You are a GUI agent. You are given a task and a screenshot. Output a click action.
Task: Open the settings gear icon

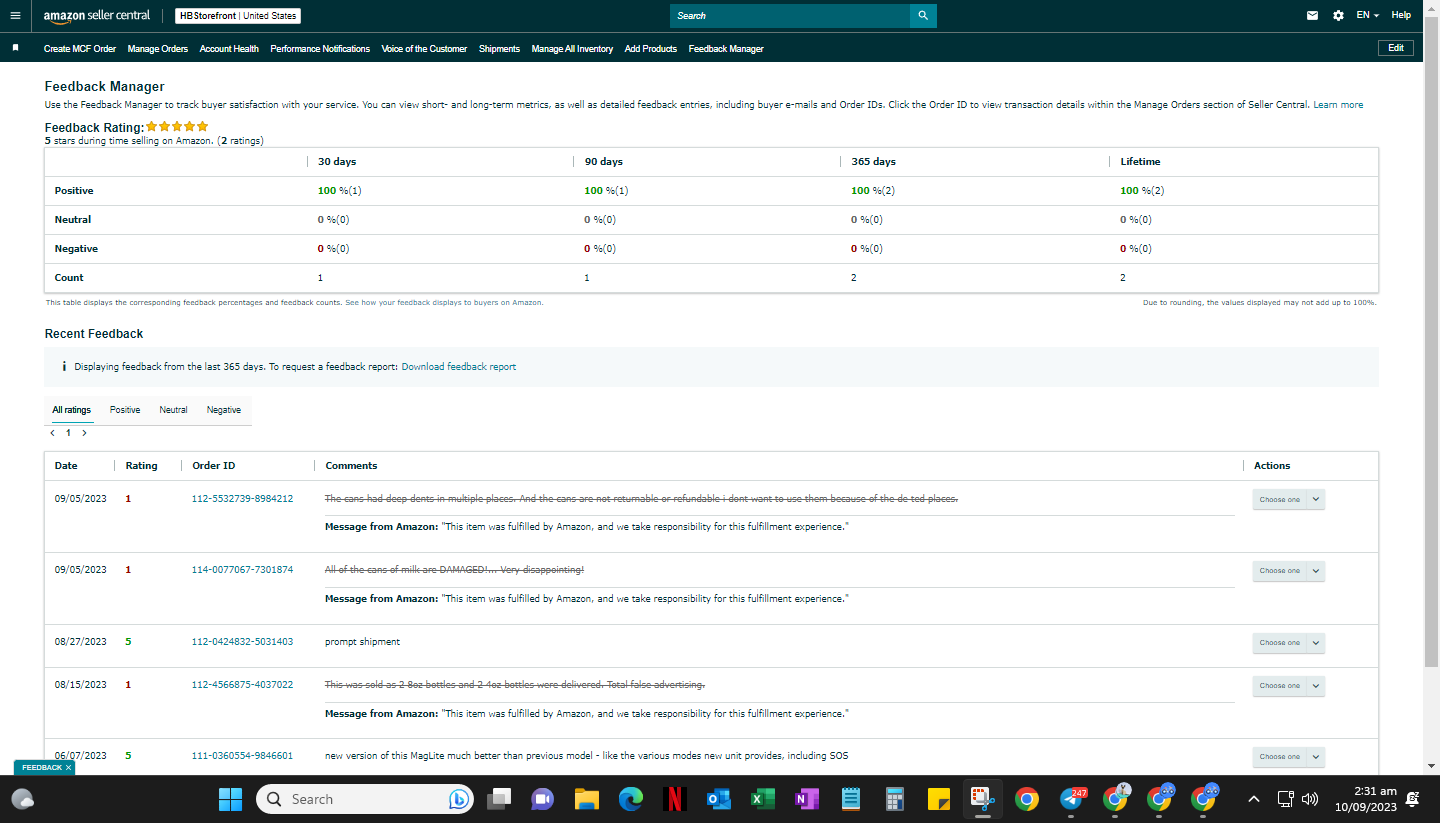pyautogui.click(x=1339, y=16)
